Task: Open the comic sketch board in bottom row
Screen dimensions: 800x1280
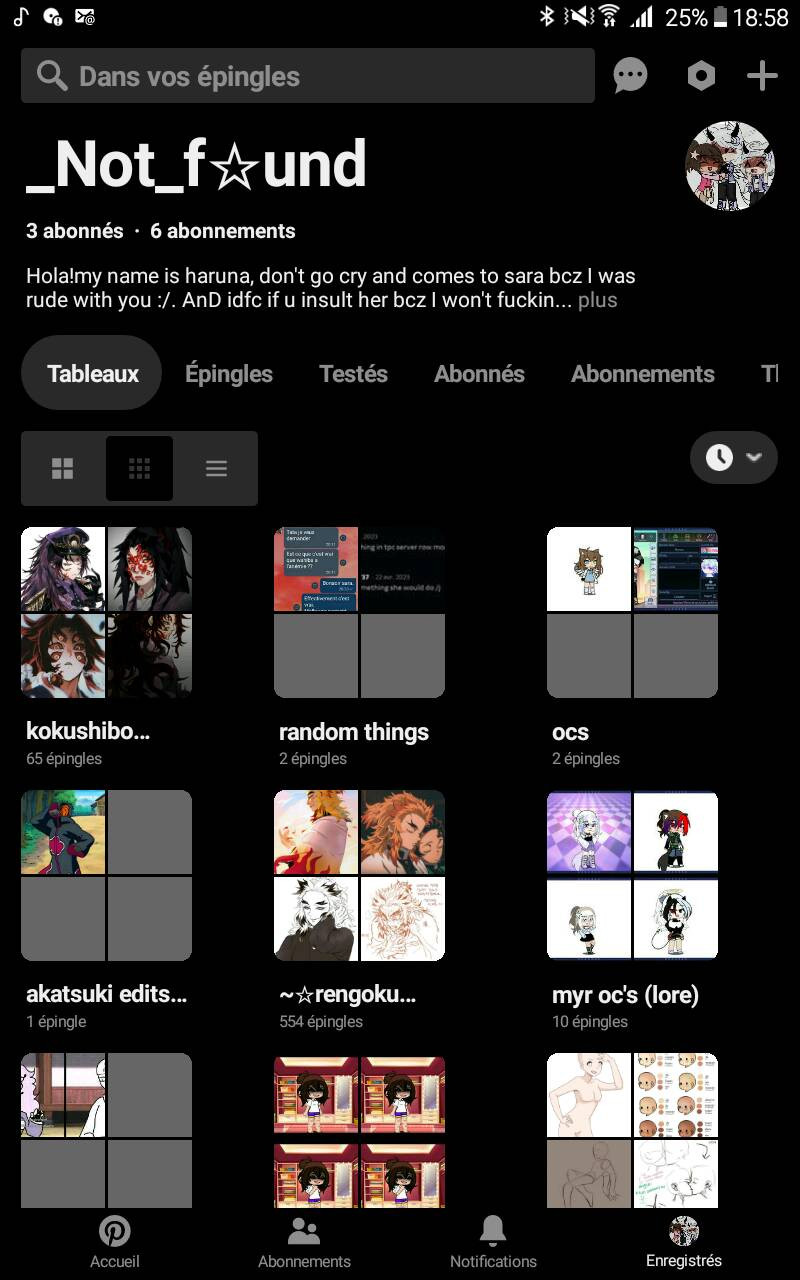Action: (106, 1130)
